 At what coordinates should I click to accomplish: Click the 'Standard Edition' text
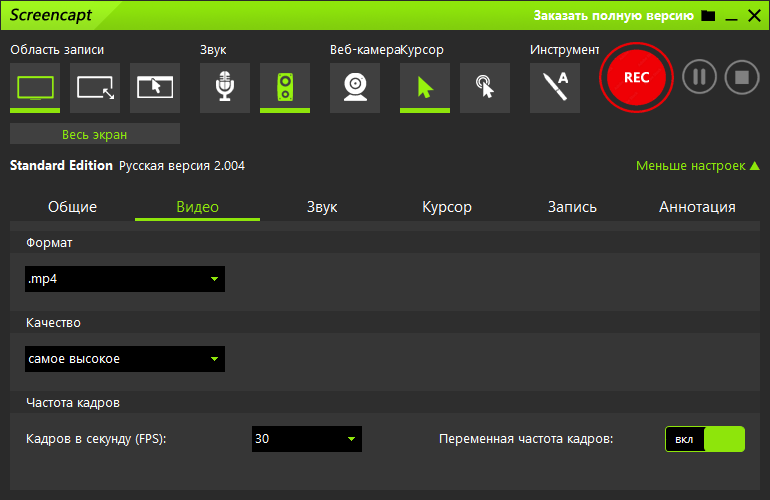point(61,166)
